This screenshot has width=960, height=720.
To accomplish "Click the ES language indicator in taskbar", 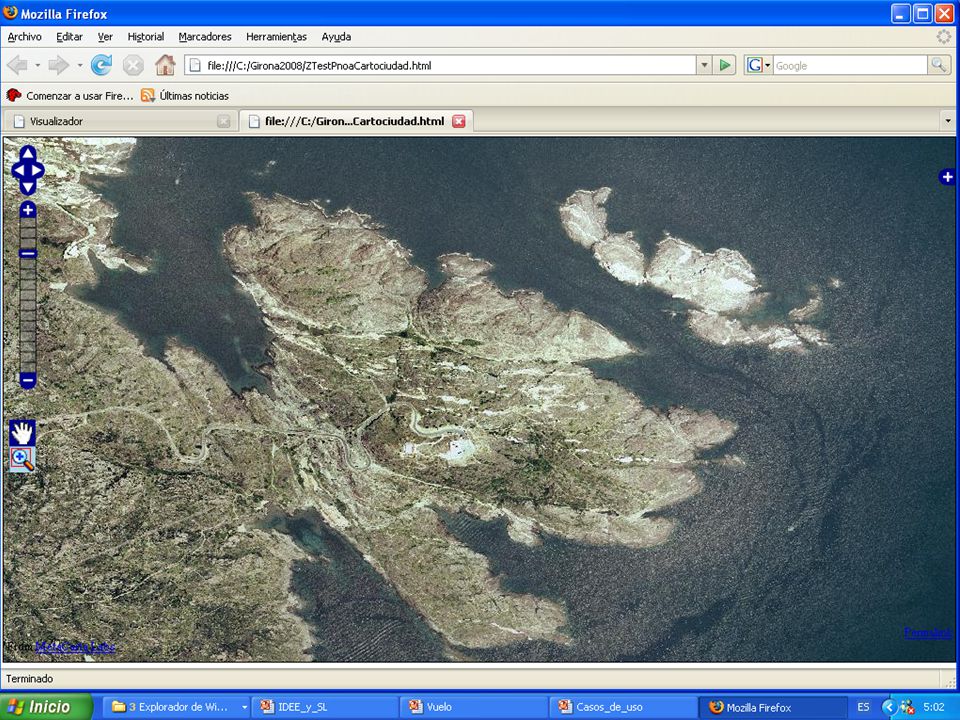I will coord(863,707).
